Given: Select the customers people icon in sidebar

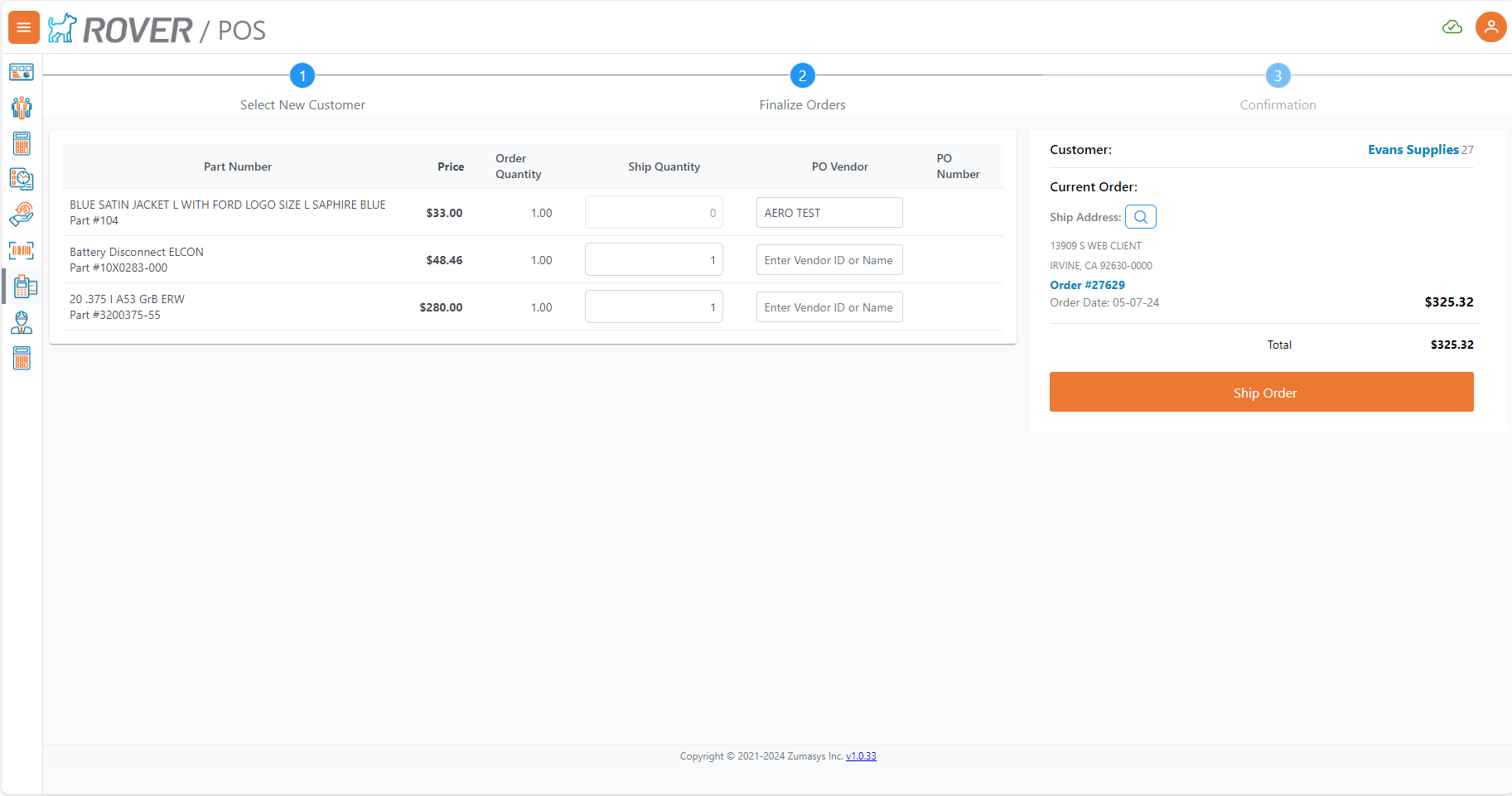Looking at the screenshot, I should click(x=22, y=108).
